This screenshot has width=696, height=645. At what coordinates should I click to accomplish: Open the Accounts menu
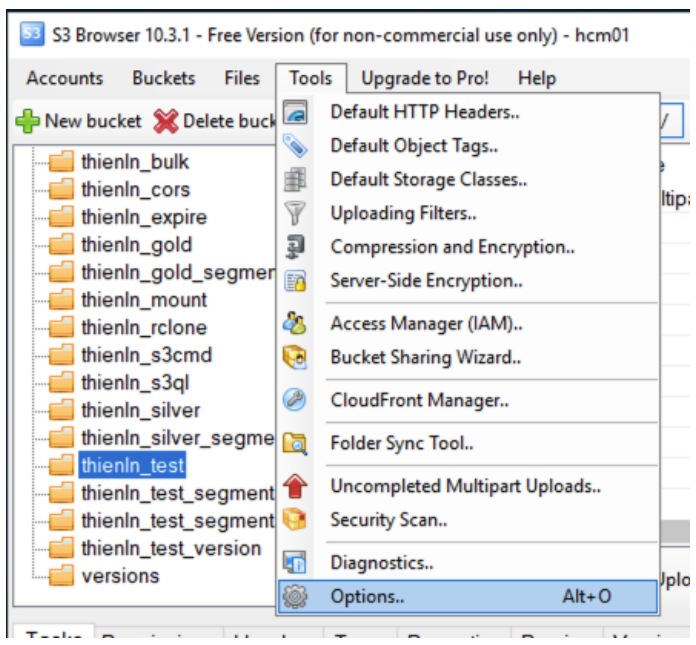click(x=64, y=78)
